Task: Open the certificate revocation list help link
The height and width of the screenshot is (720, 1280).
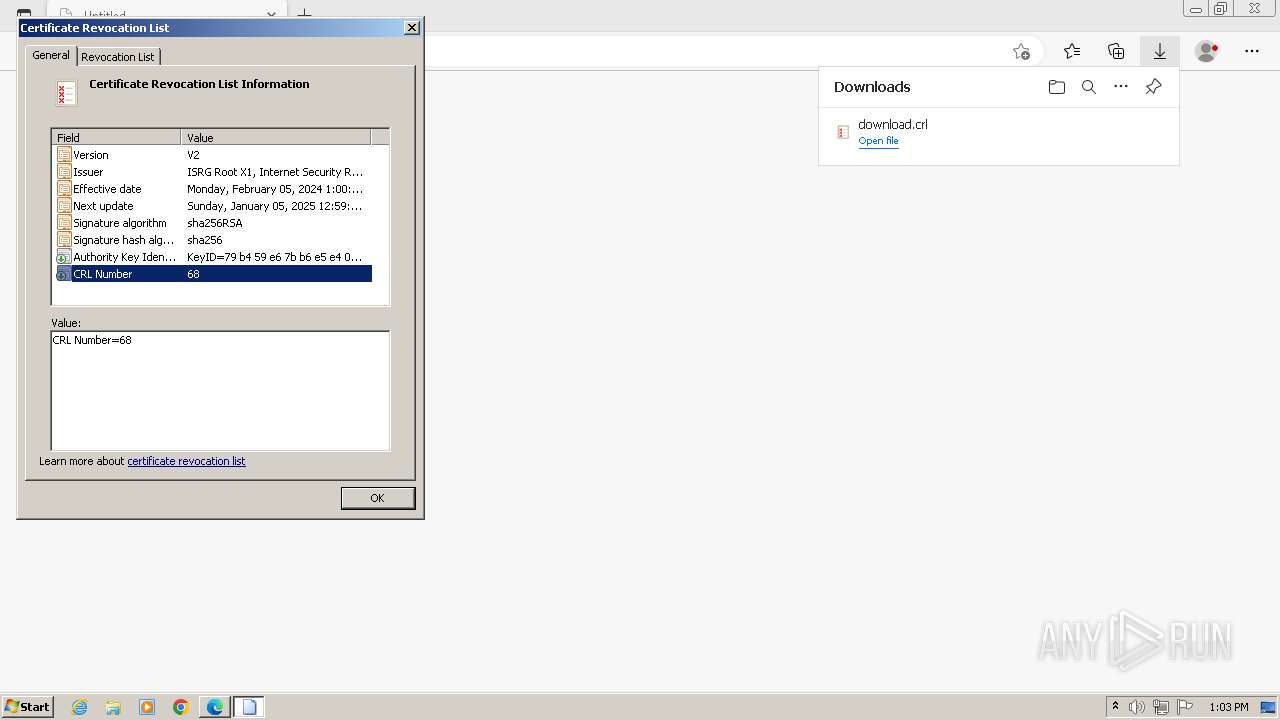Action: point(186,461)
